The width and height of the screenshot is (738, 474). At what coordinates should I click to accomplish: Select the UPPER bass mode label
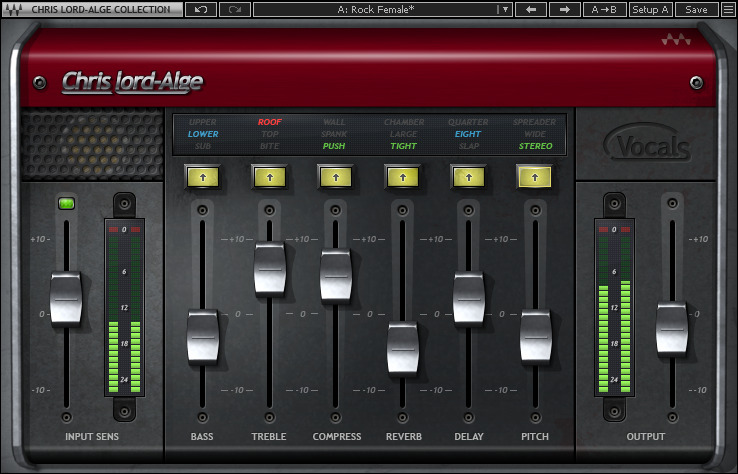click(x=202, y=122)
